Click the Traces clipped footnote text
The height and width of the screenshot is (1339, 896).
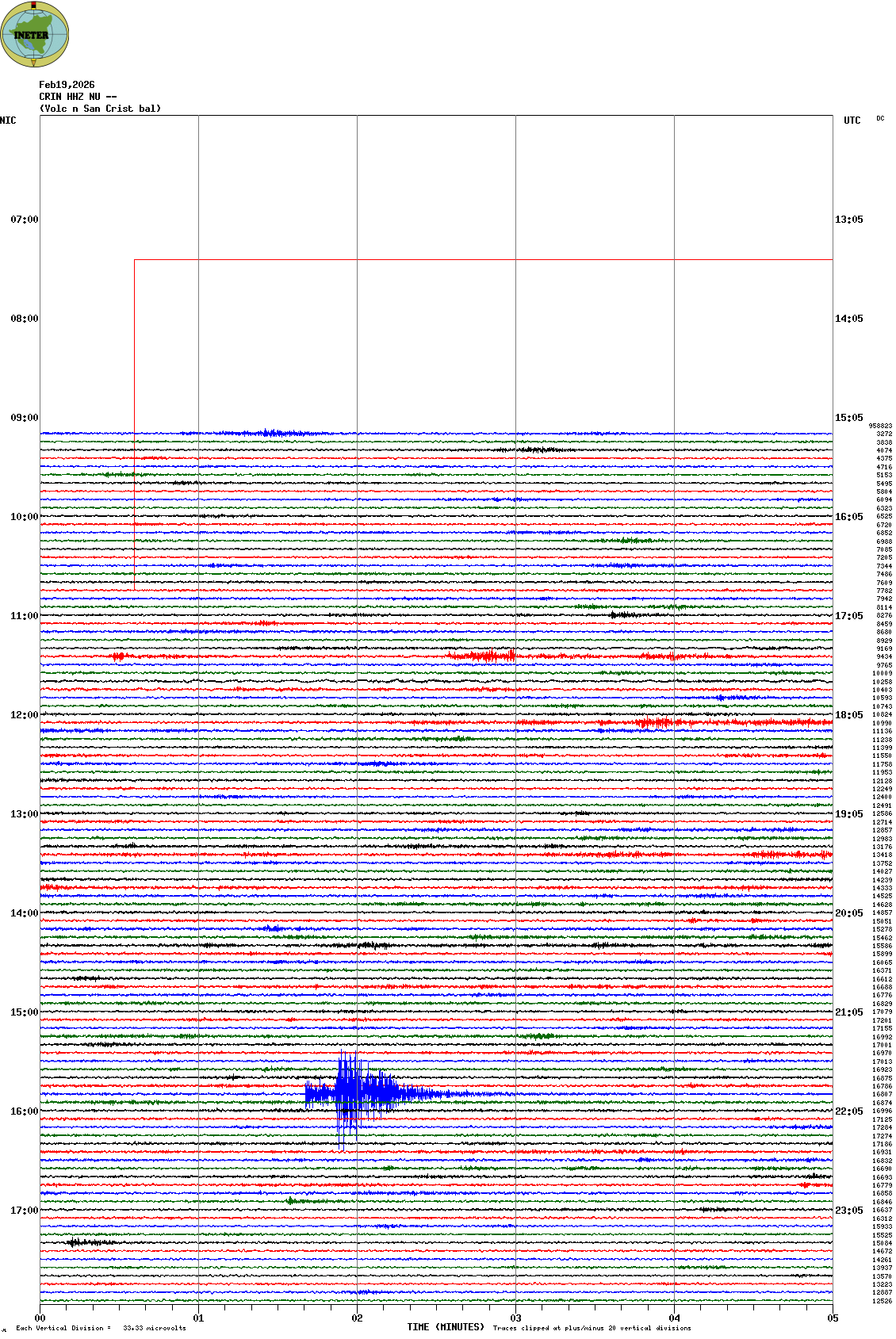point(592,1328)
